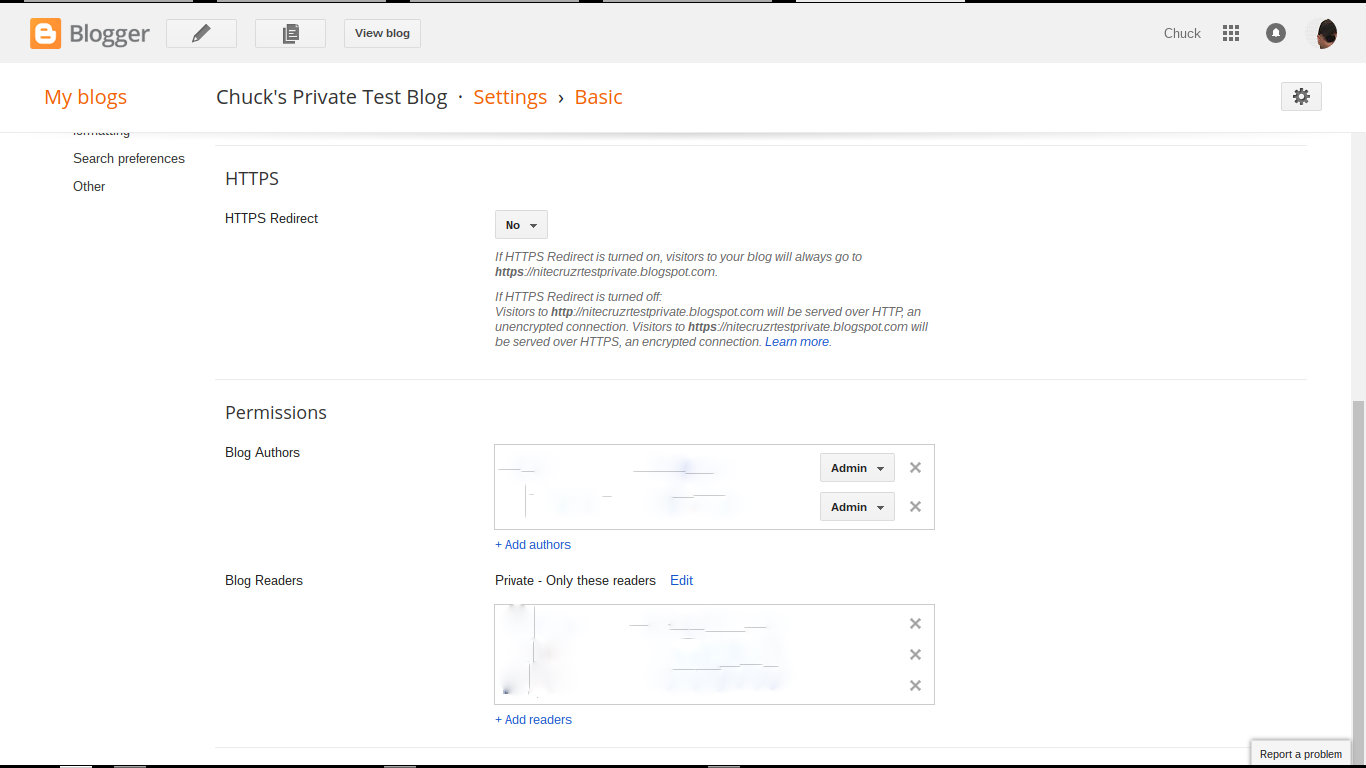The image size is (1366, 768).
Task: Open the posts list icon
Action: point(290,33)
